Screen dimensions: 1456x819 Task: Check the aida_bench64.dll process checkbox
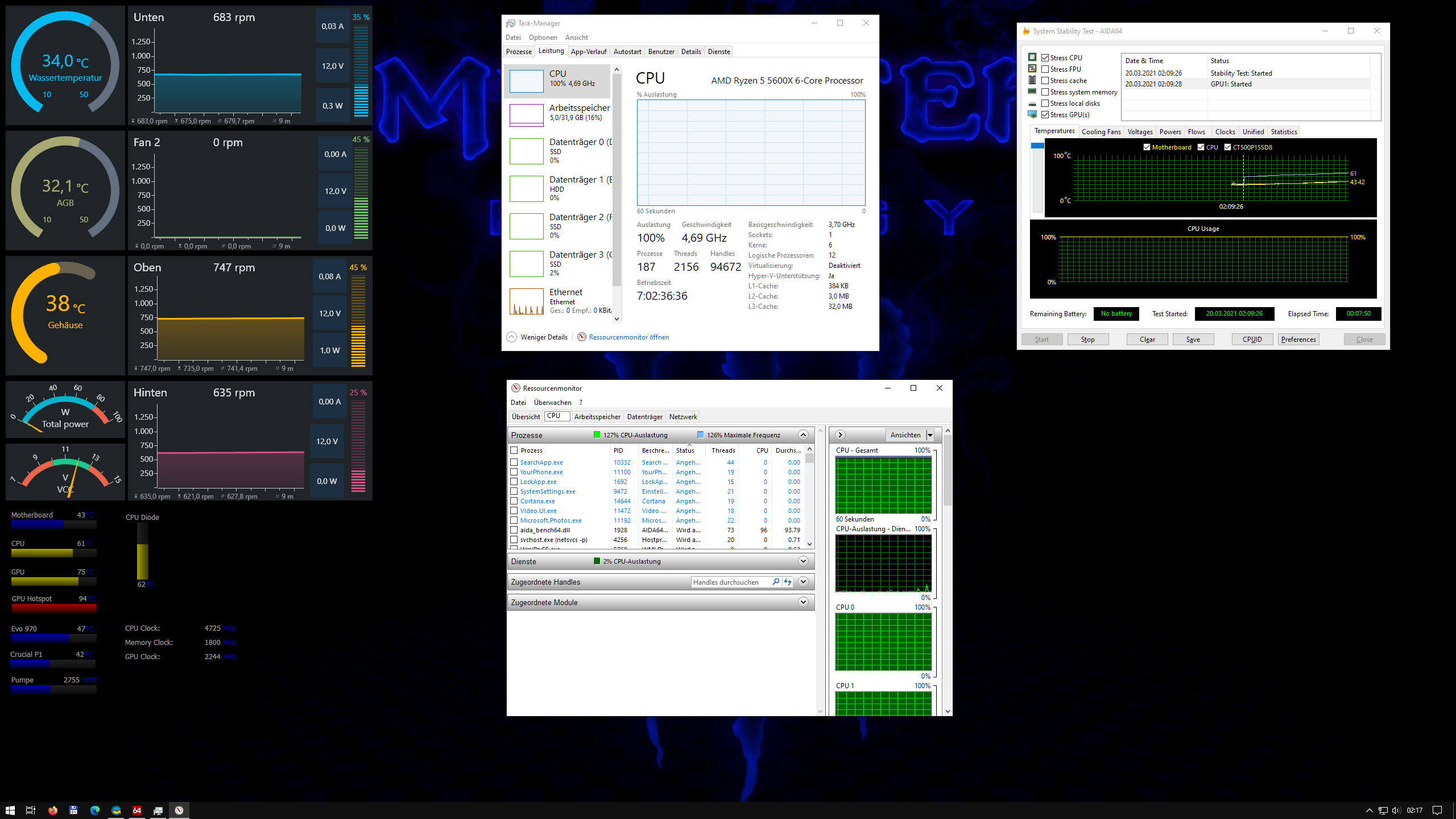coord(514,530)
